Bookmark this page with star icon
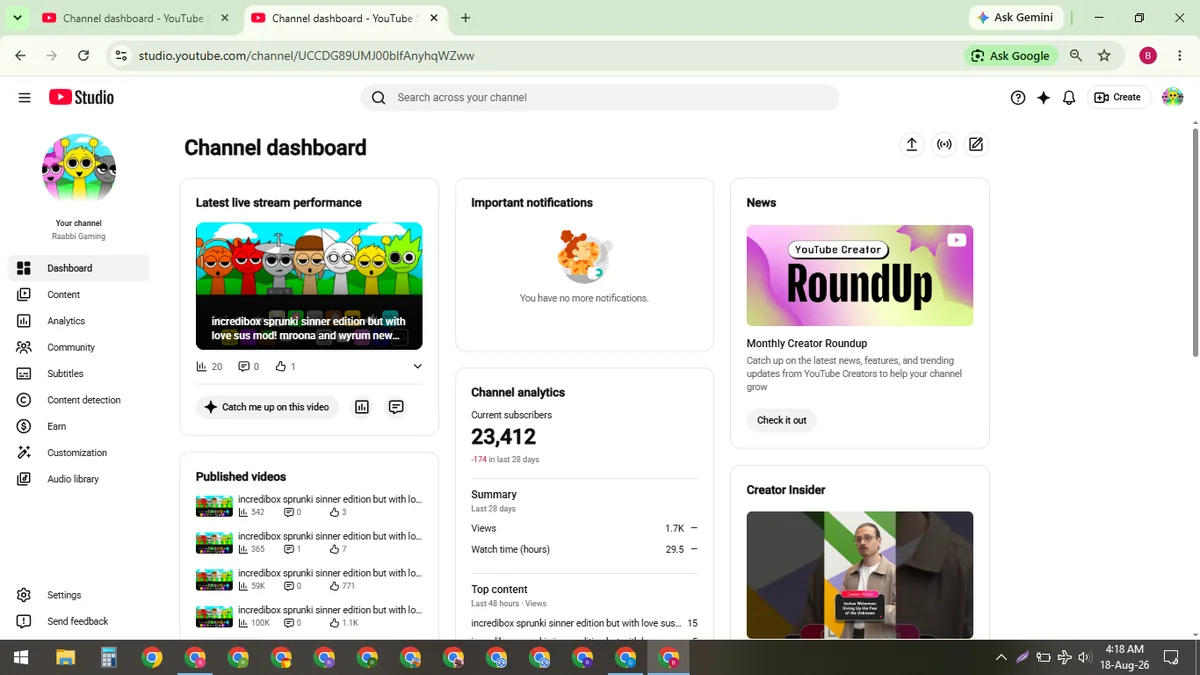1200x675 pixels. (x=1104, y=56)
